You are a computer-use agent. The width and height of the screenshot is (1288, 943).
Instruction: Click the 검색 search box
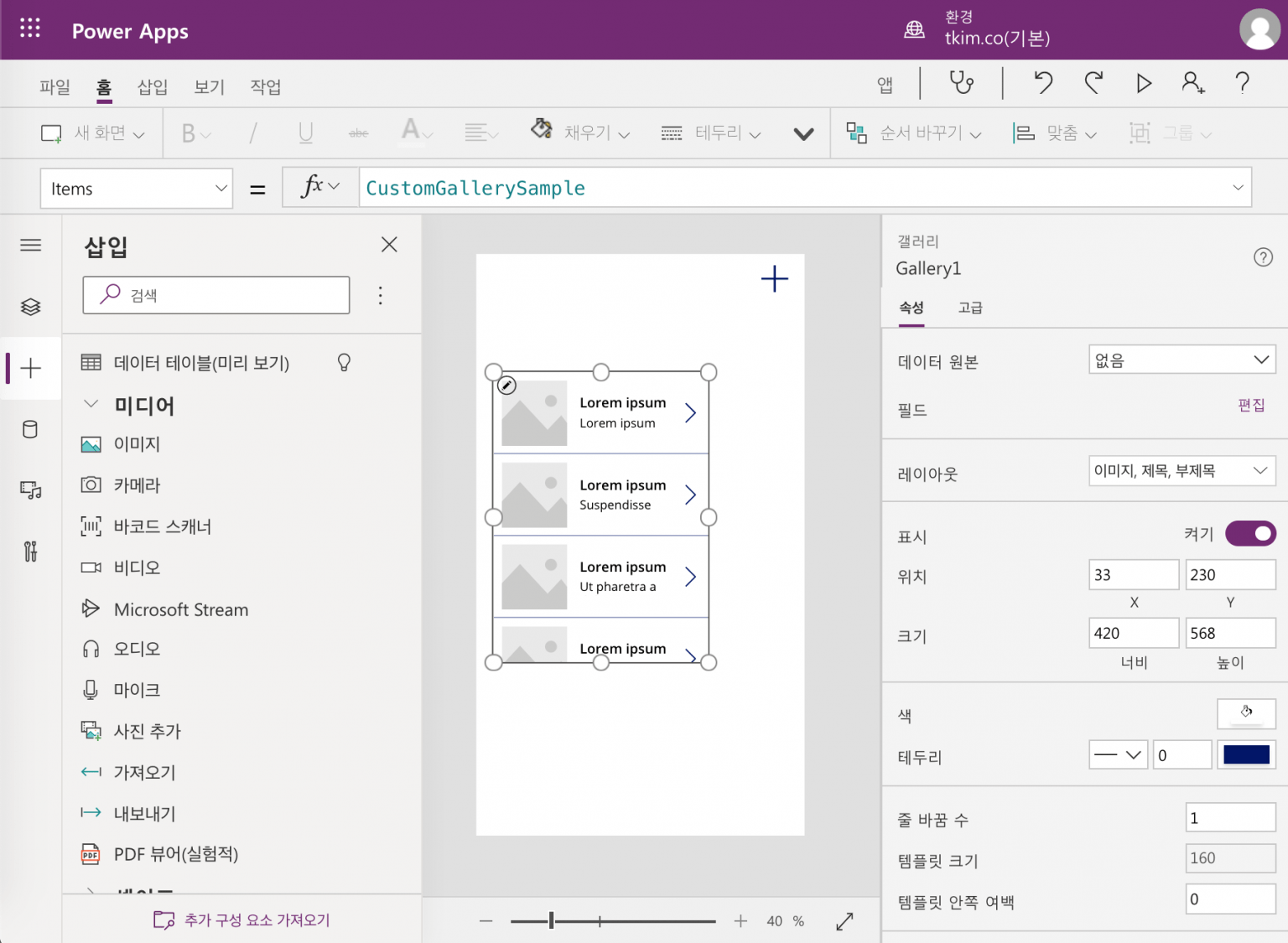(x=216, y=295)
